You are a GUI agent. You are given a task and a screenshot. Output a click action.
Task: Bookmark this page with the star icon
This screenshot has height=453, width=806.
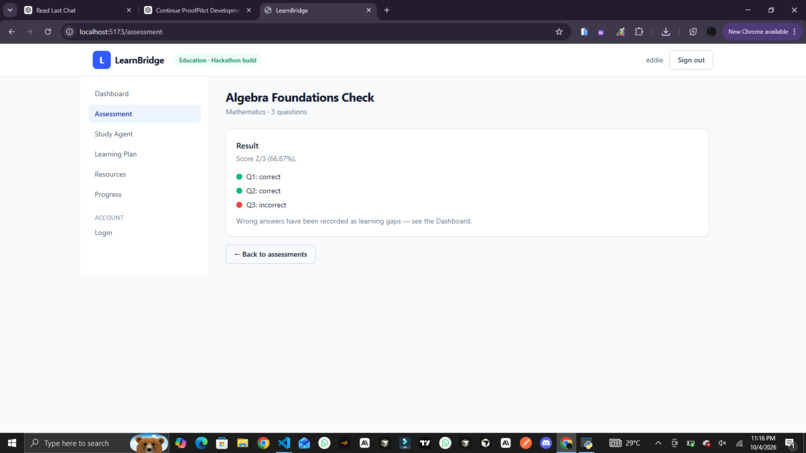click(x=559, y=32)
